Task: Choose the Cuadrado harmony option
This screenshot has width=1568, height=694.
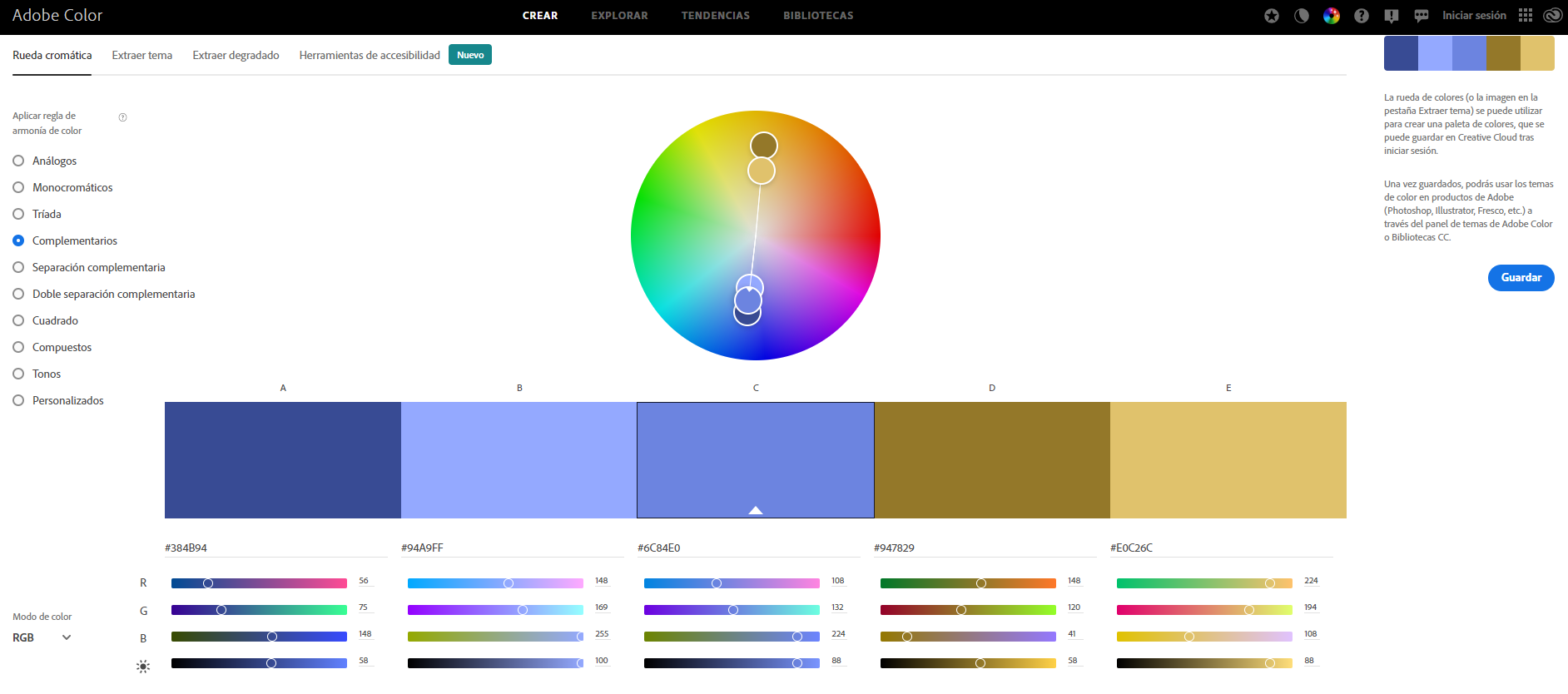Action: [18, 320]
